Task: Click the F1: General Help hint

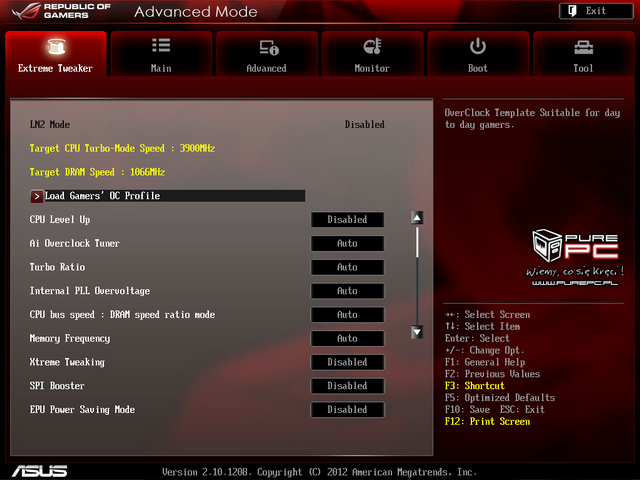Action: (485, 362)
